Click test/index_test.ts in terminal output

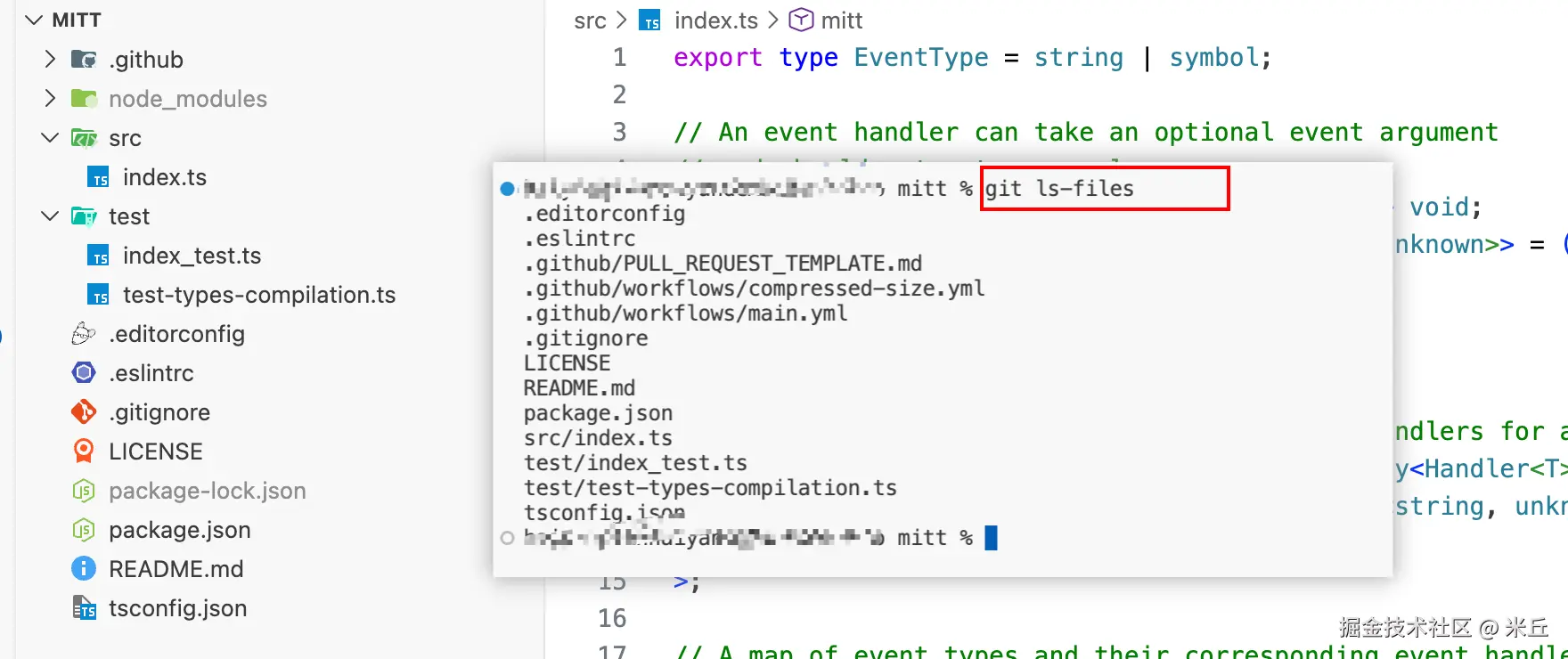pos(636,463)
